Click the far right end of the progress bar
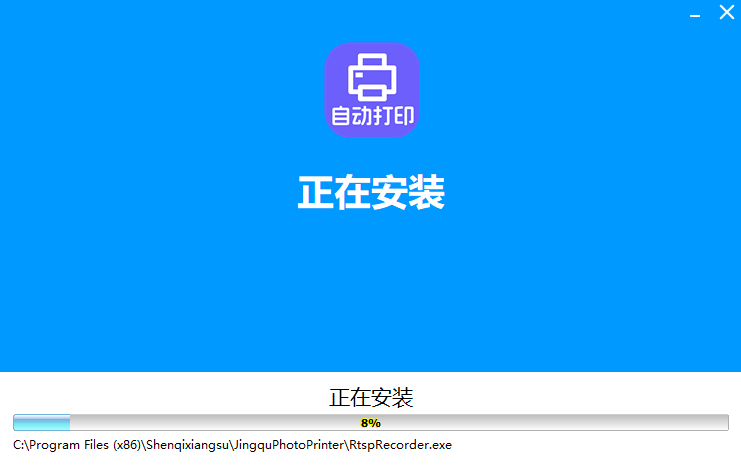The image size is (741, 466). 724,423
